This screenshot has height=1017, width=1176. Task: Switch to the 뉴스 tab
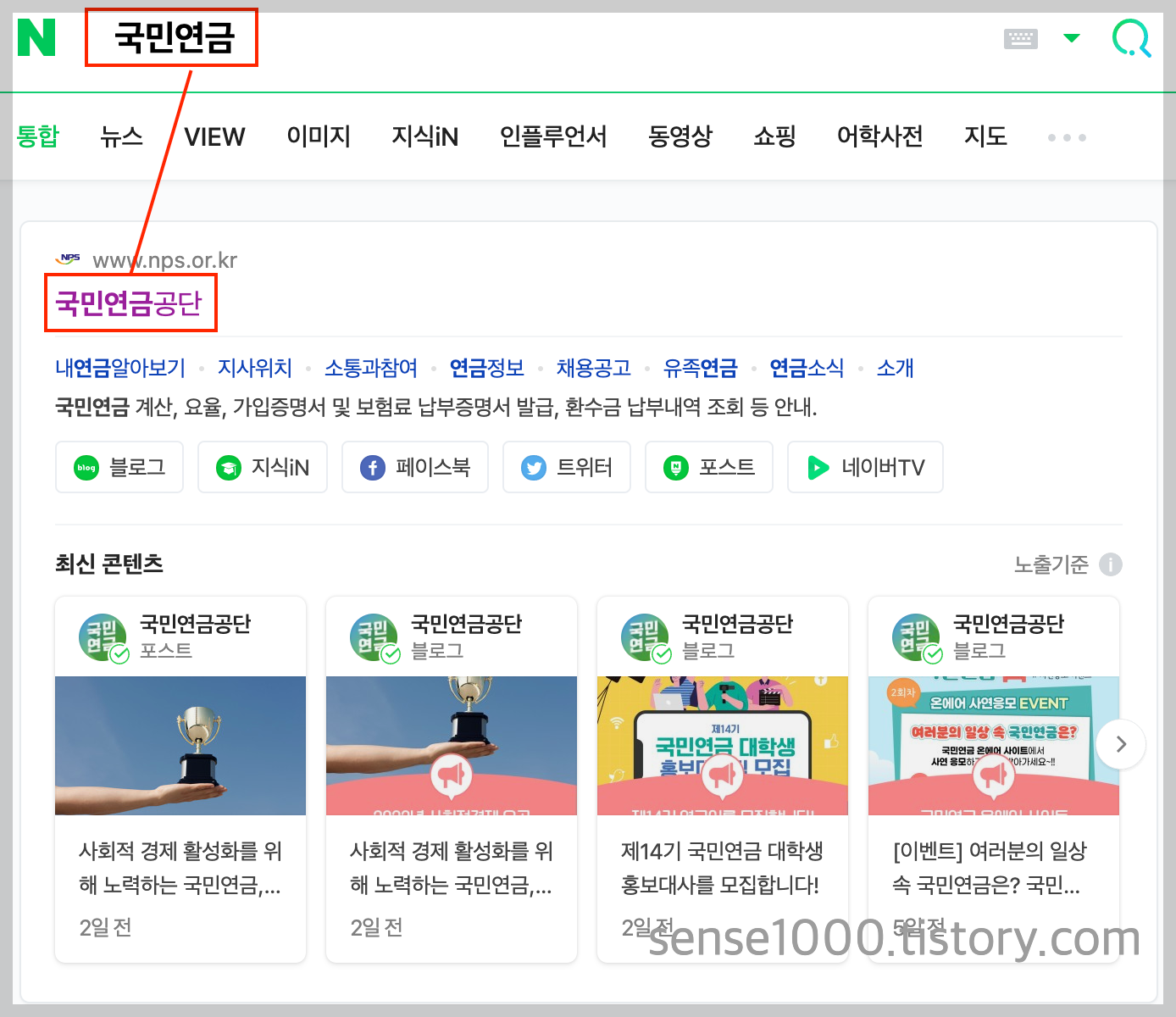click(x=121, y=136)
